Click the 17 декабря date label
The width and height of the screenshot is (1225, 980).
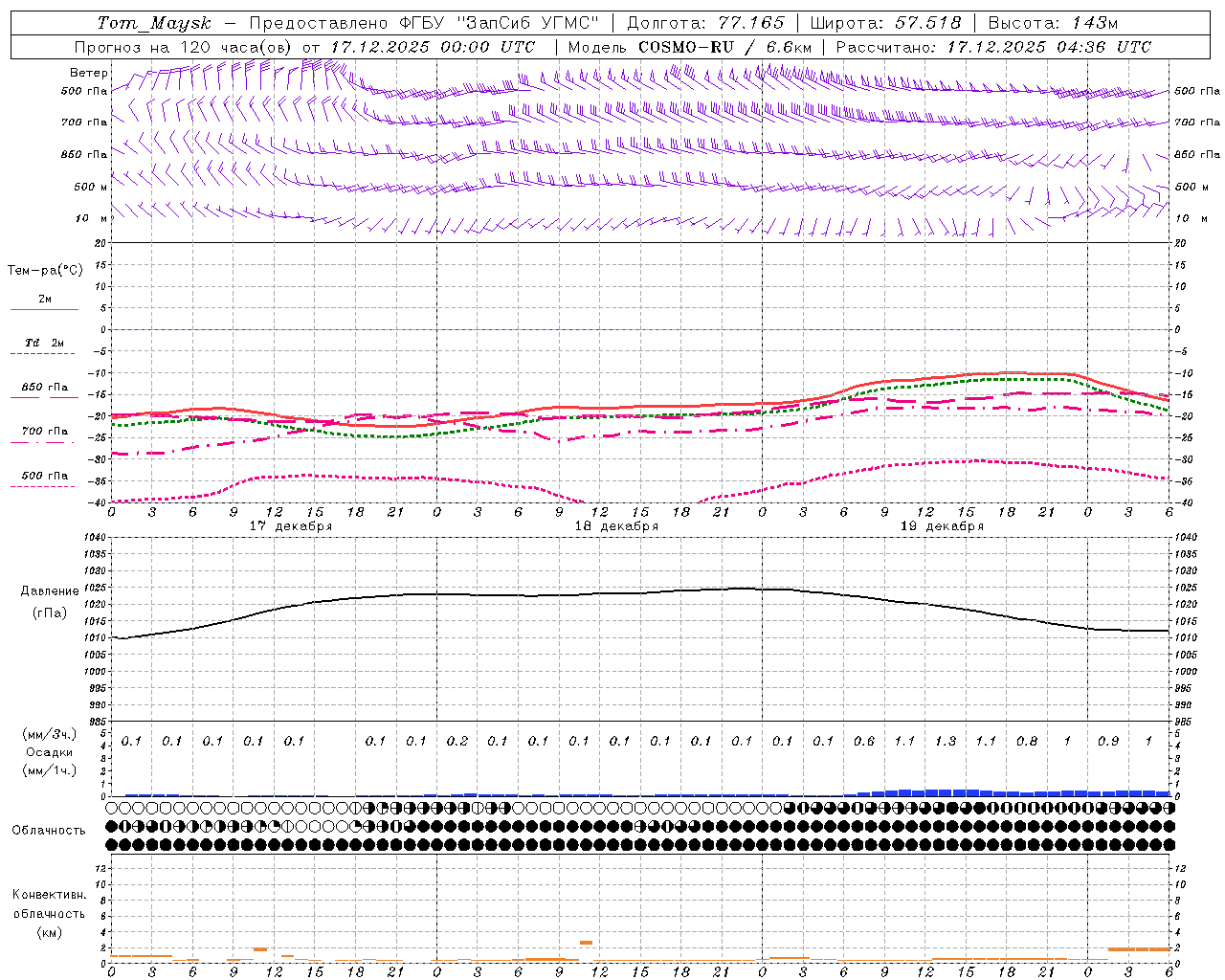291,526
